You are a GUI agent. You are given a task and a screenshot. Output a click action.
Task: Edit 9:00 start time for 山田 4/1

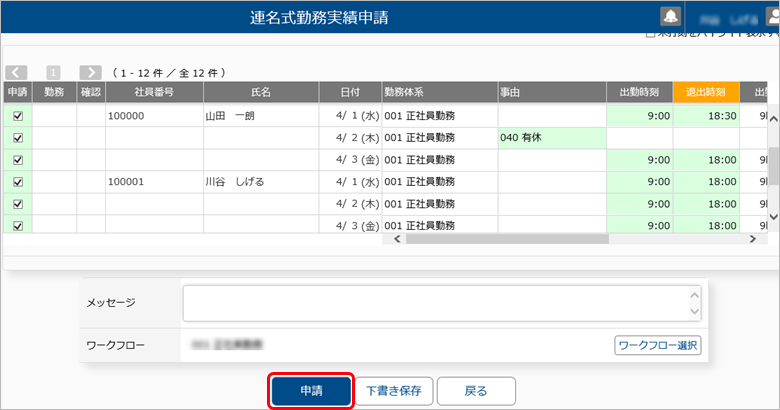coord(640,116)
